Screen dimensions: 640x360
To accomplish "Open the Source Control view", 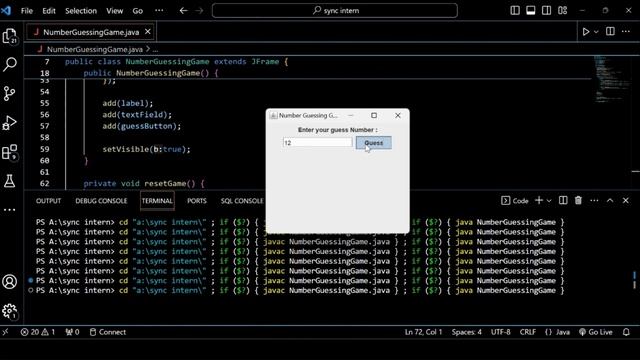I will click(9, 93).
